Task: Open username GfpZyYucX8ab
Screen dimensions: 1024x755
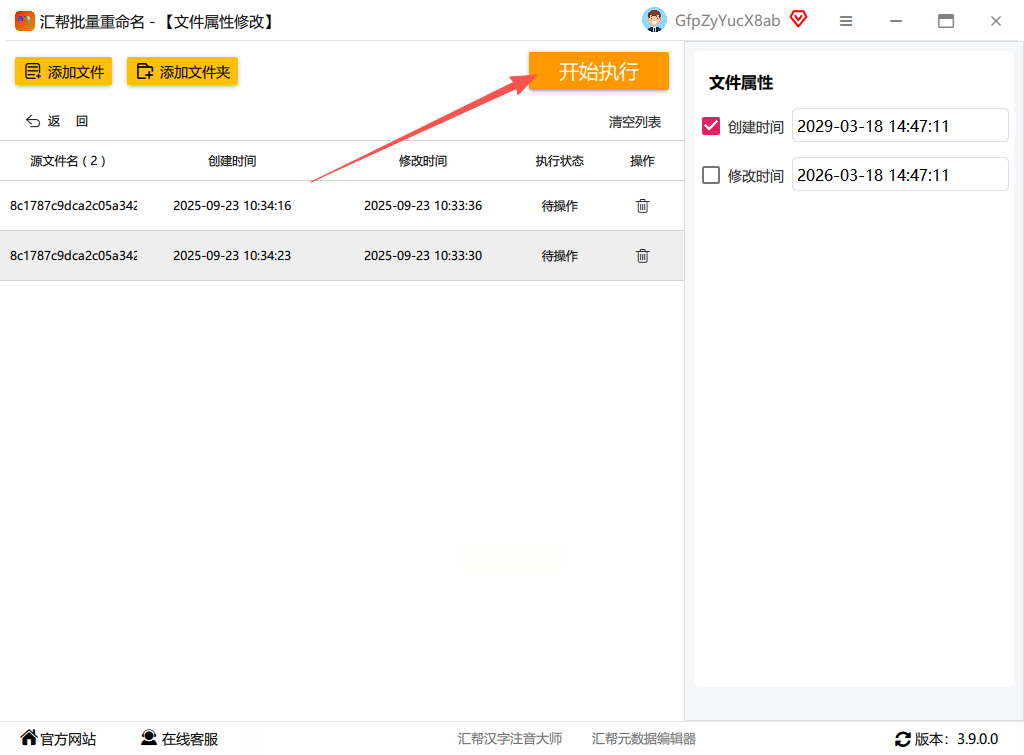Action: (x=727, y=21)
